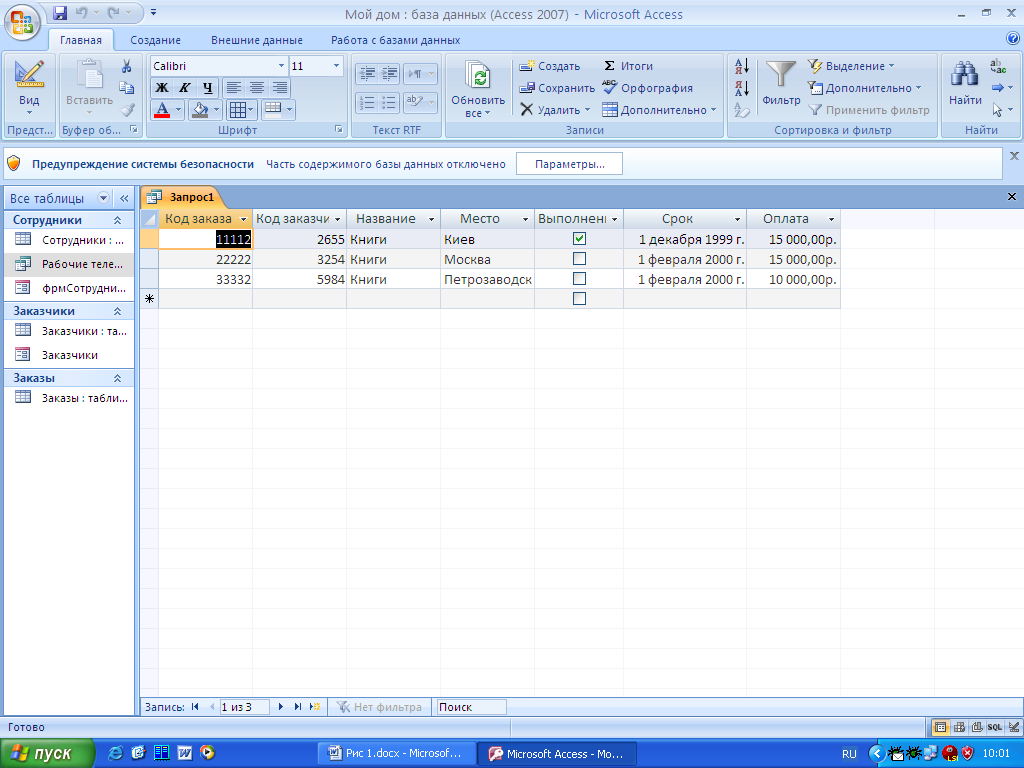Viewport: 1024px width, 768px height.
Task: Toggle bold Ж formatting
Action: (162, 88)
